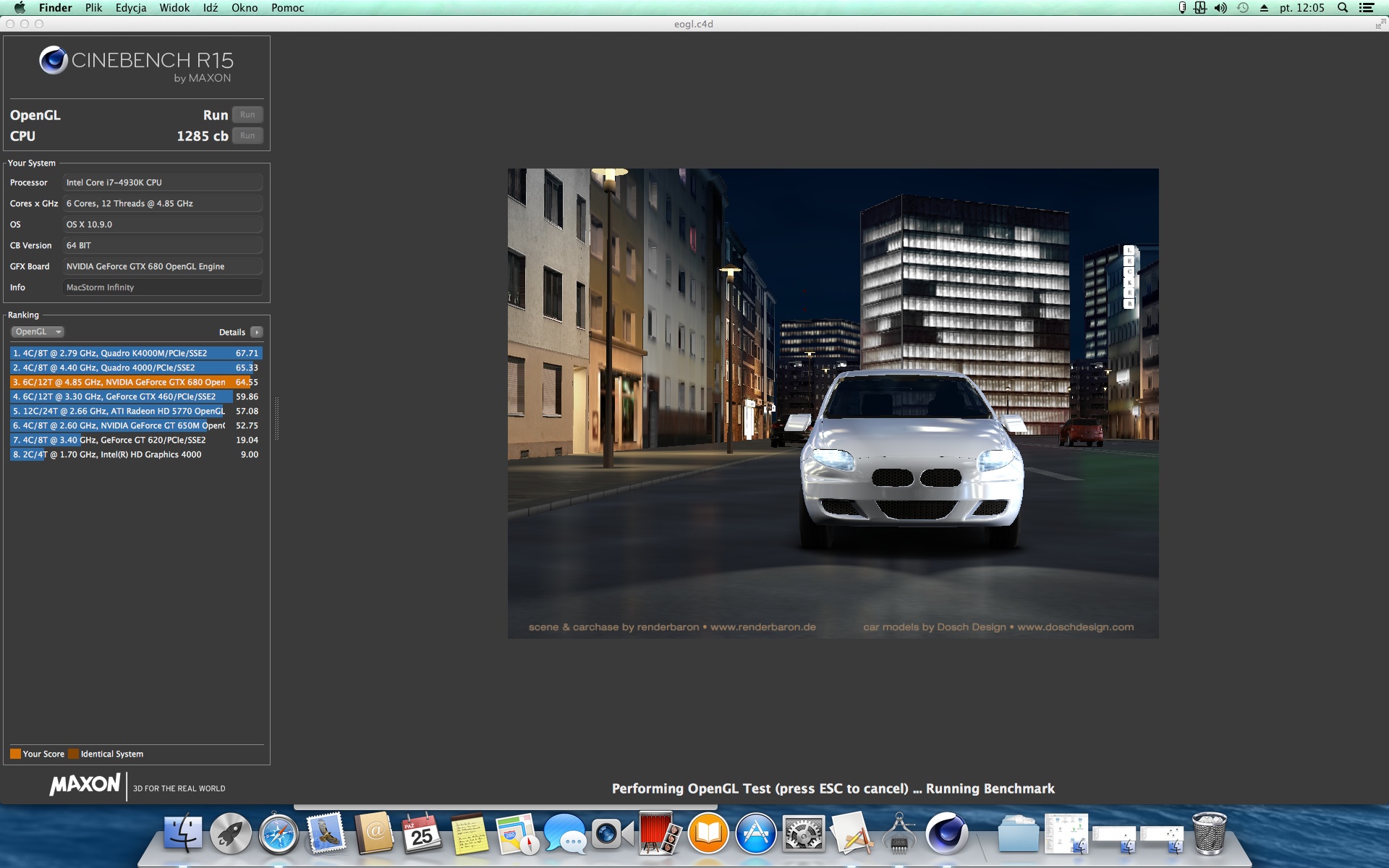Open the Finder menu
The height and width of the screenshot is (868, 1389).
click(x=55, y=8)
